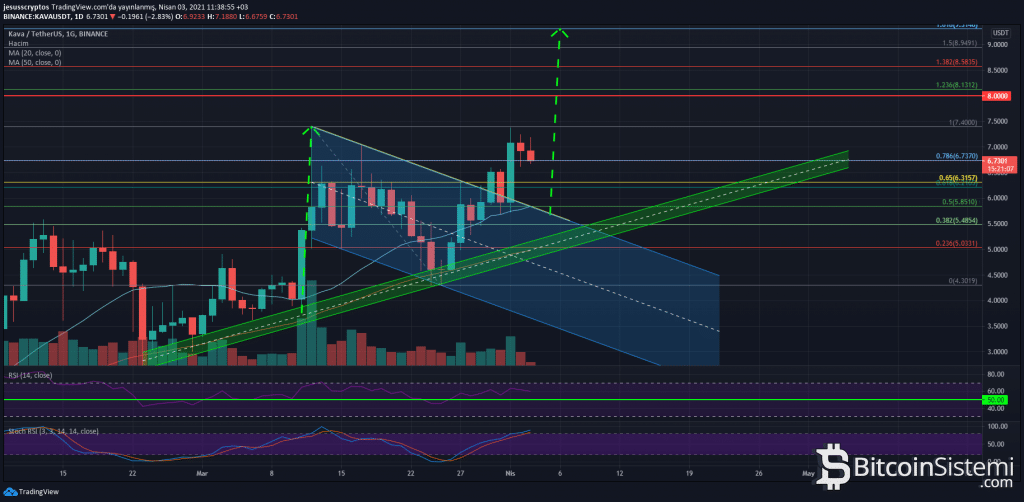Screen dimensions: 1024x502
Task: Click the 3.0000 price axis value
Action: pyautogui.click(x=997, y=351)
